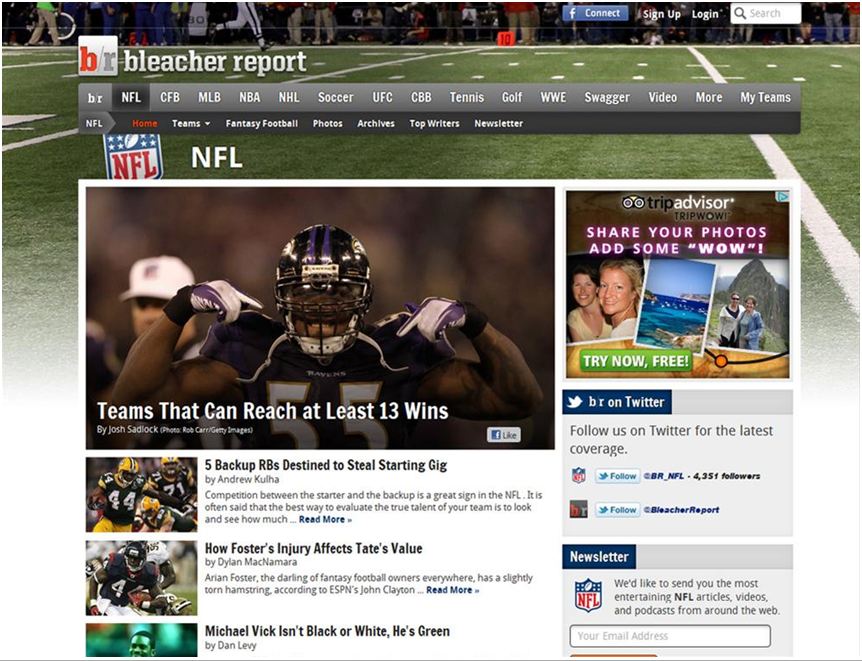Click Read More on Backup RBs article
The image size is (862, 661).
[325, 520]
